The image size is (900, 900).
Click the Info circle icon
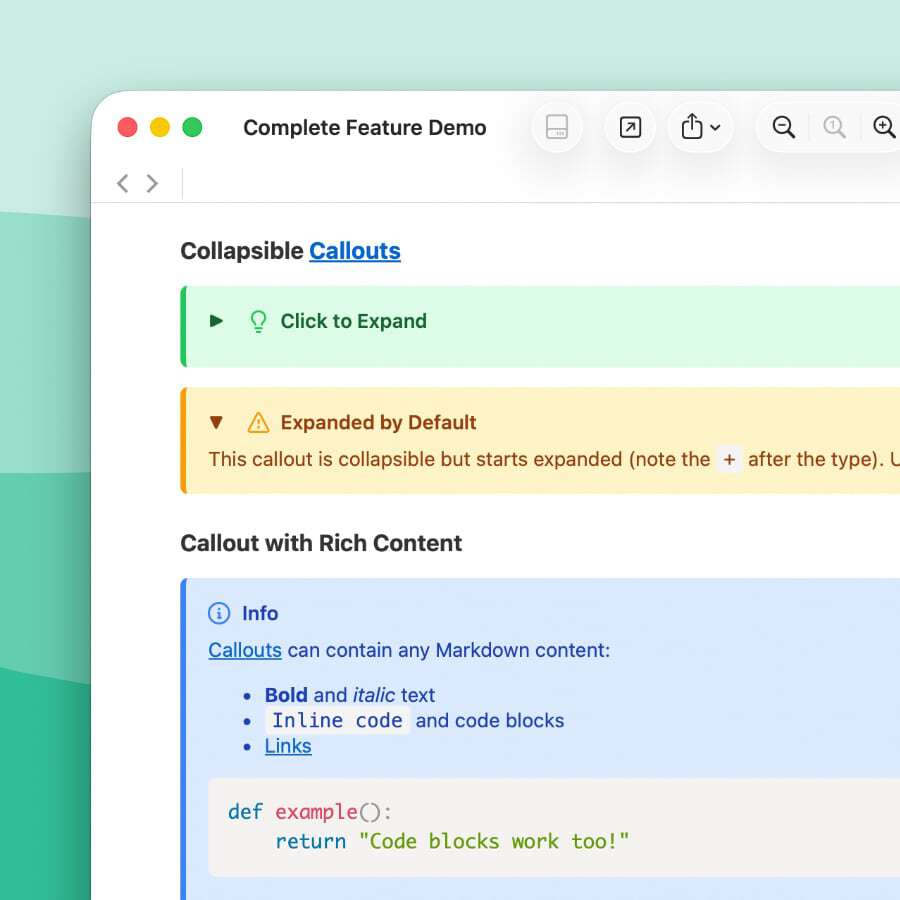click(219, 613)
